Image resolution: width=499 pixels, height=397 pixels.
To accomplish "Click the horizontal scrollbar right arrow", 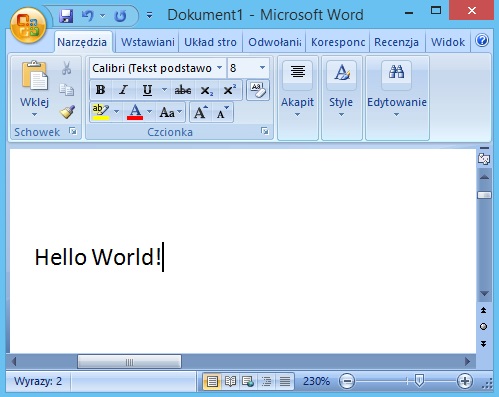I will tap(467, 361).
